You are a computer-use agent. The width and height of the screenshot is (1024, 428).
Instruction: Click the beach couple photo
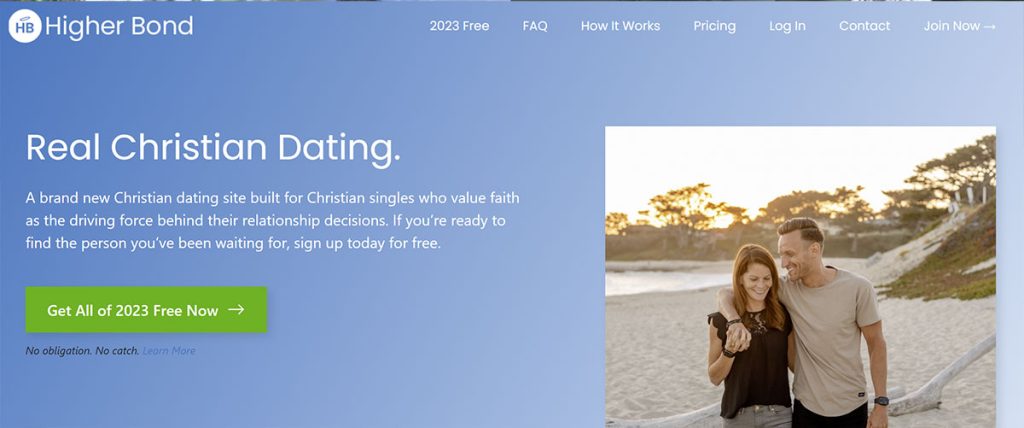pos(801,277)
